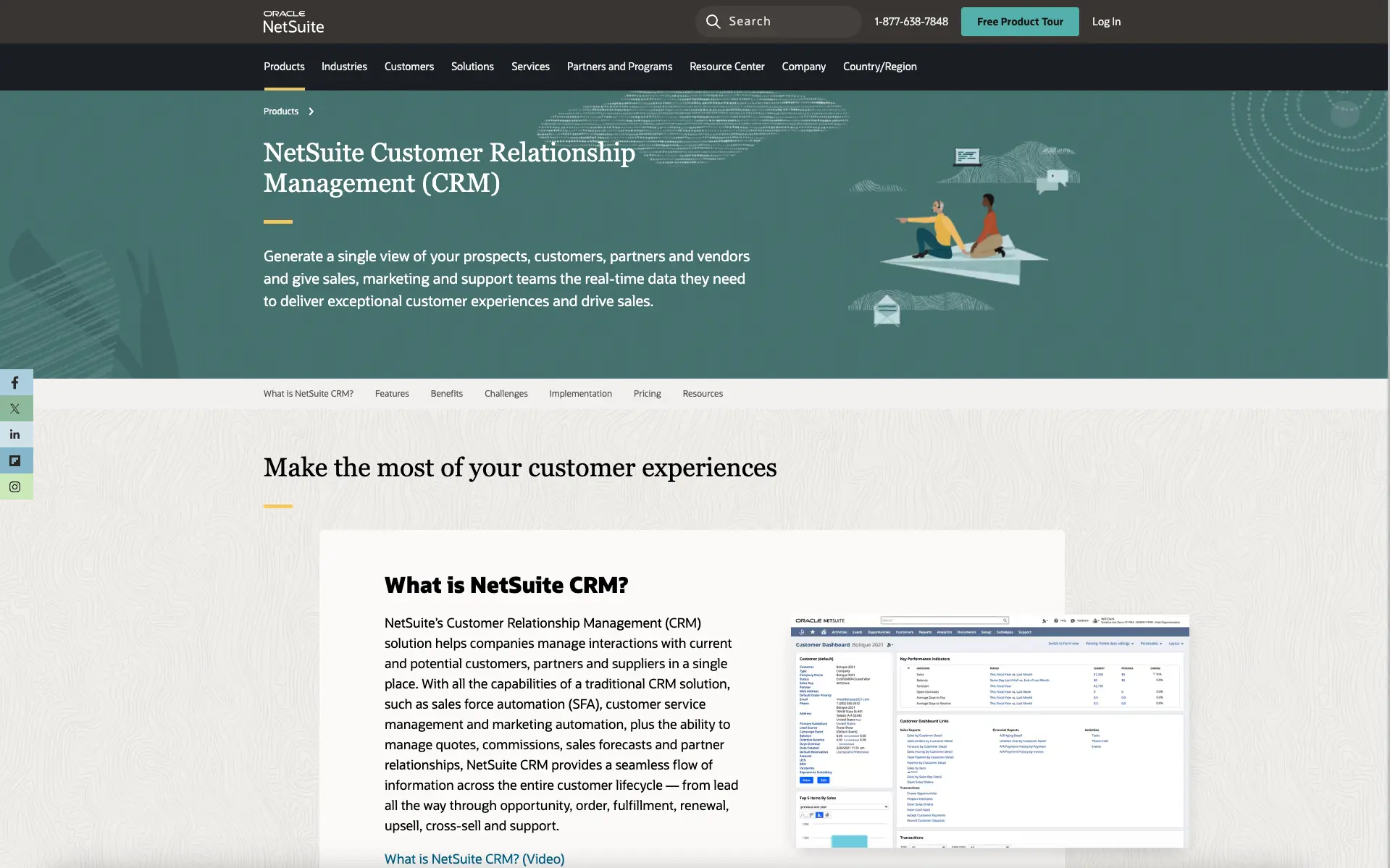1390x868 pixels.
Task: Open the Industries menu
Action: pyautogui.click(x=344, y=67)
